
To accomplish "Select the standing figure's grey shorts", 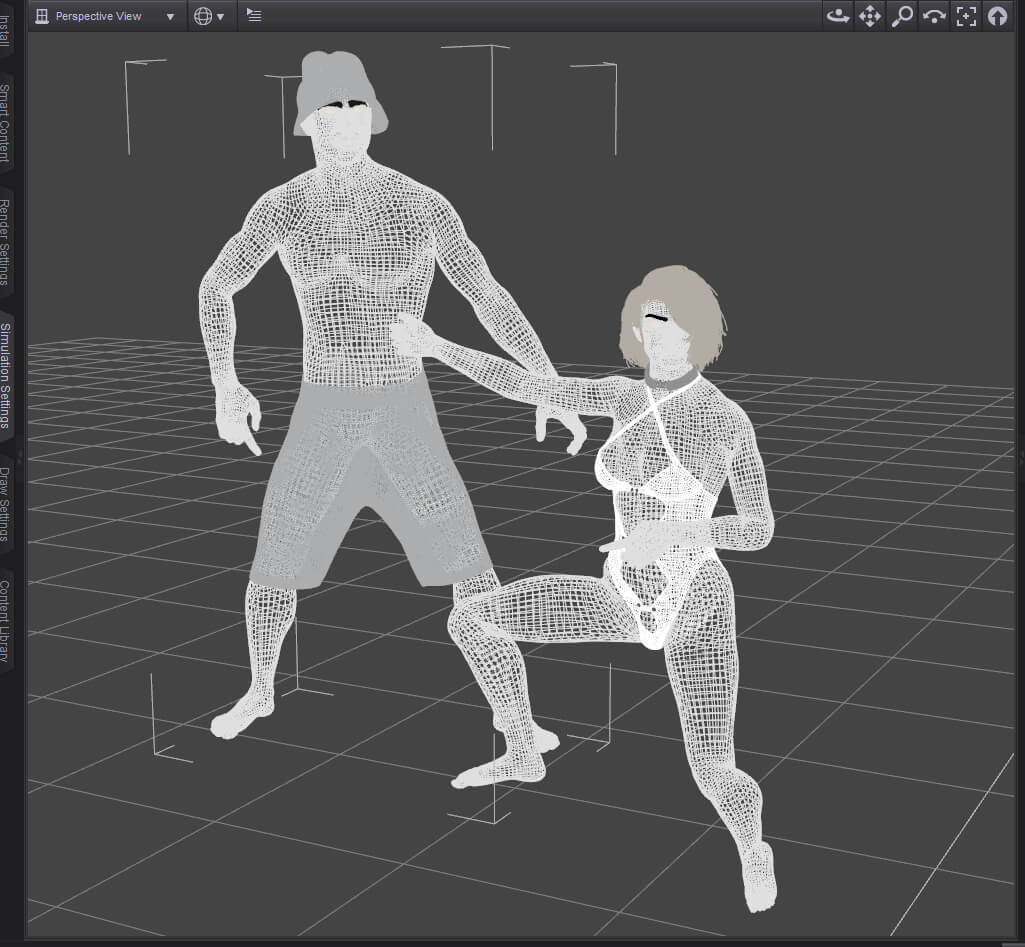I will (x=369, y=484).
